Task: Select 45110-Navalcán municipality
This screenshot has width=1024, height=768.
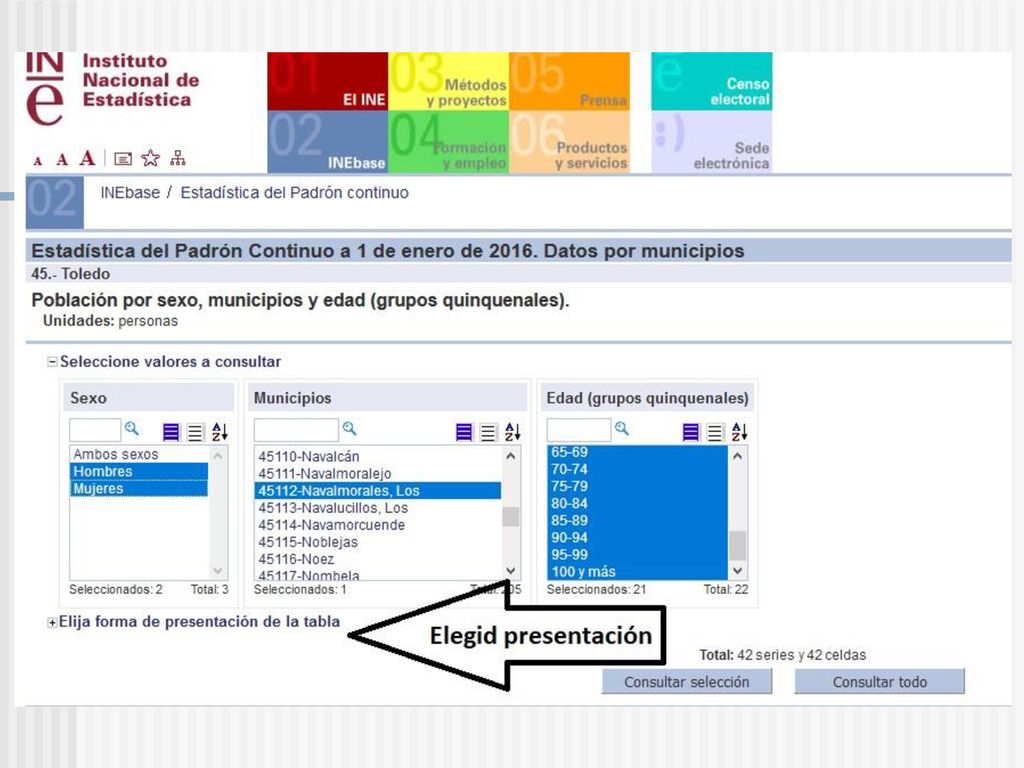Action: tap(377, 456)
